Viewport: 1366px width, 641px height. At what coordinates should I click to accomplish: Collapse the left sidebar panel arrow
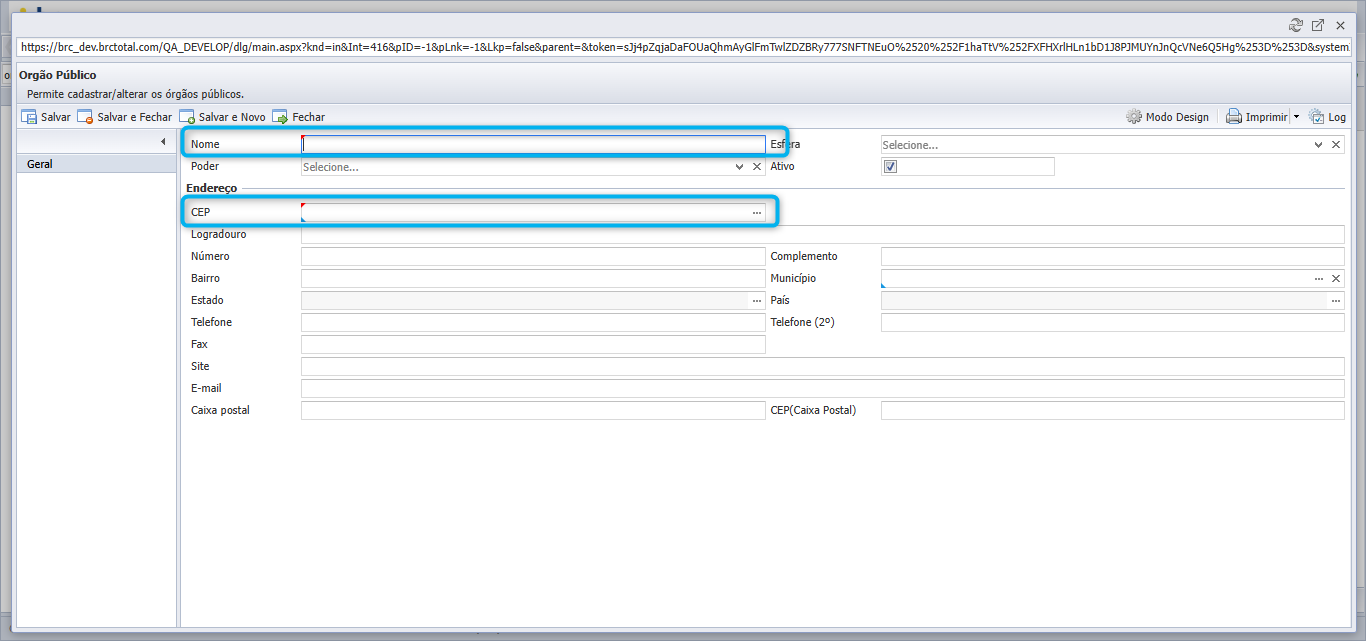(x=163, y=142)
